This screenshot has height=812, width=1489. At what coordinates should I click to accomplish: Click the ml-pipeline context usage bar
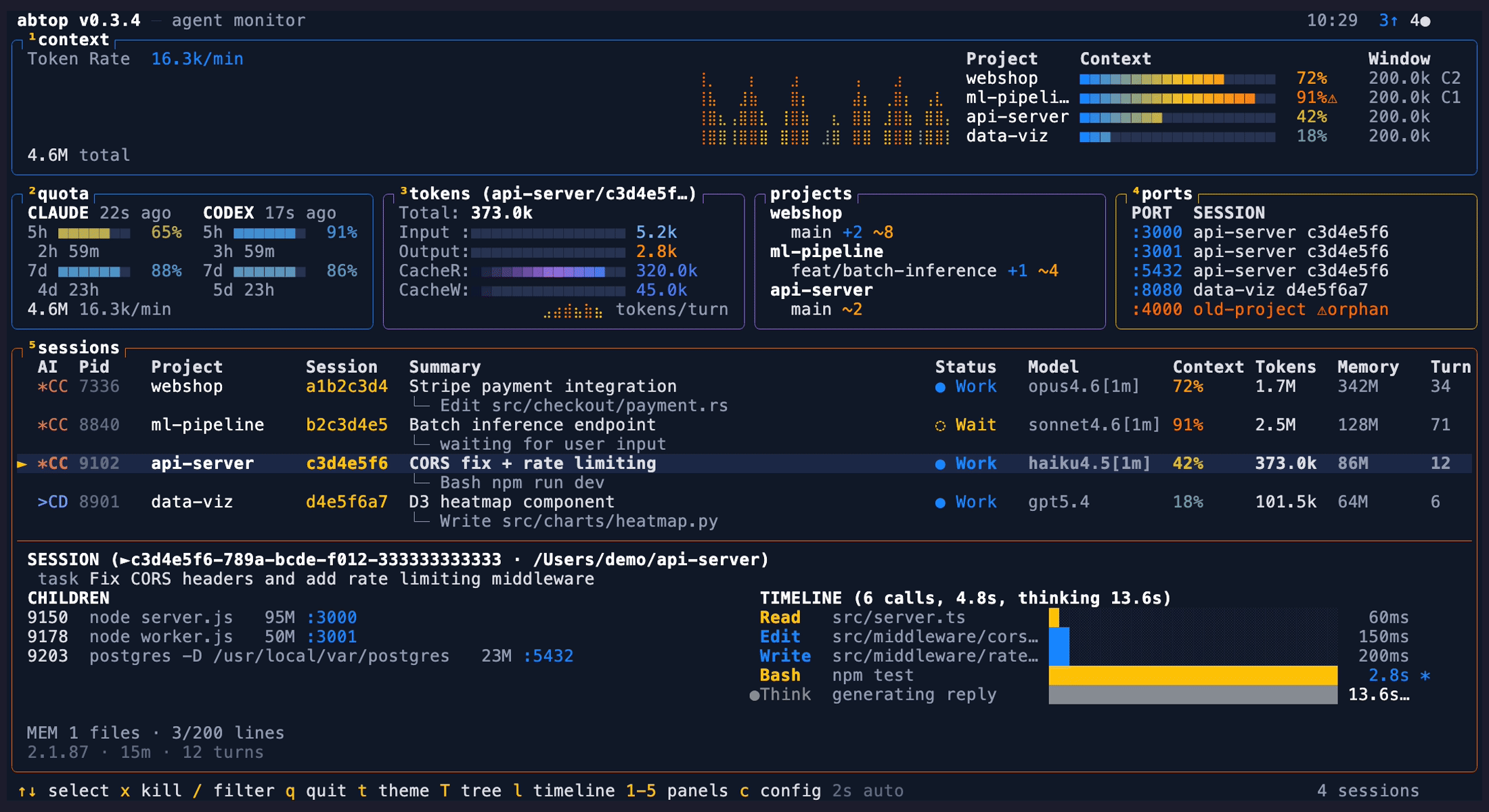tap(1177, 98)
